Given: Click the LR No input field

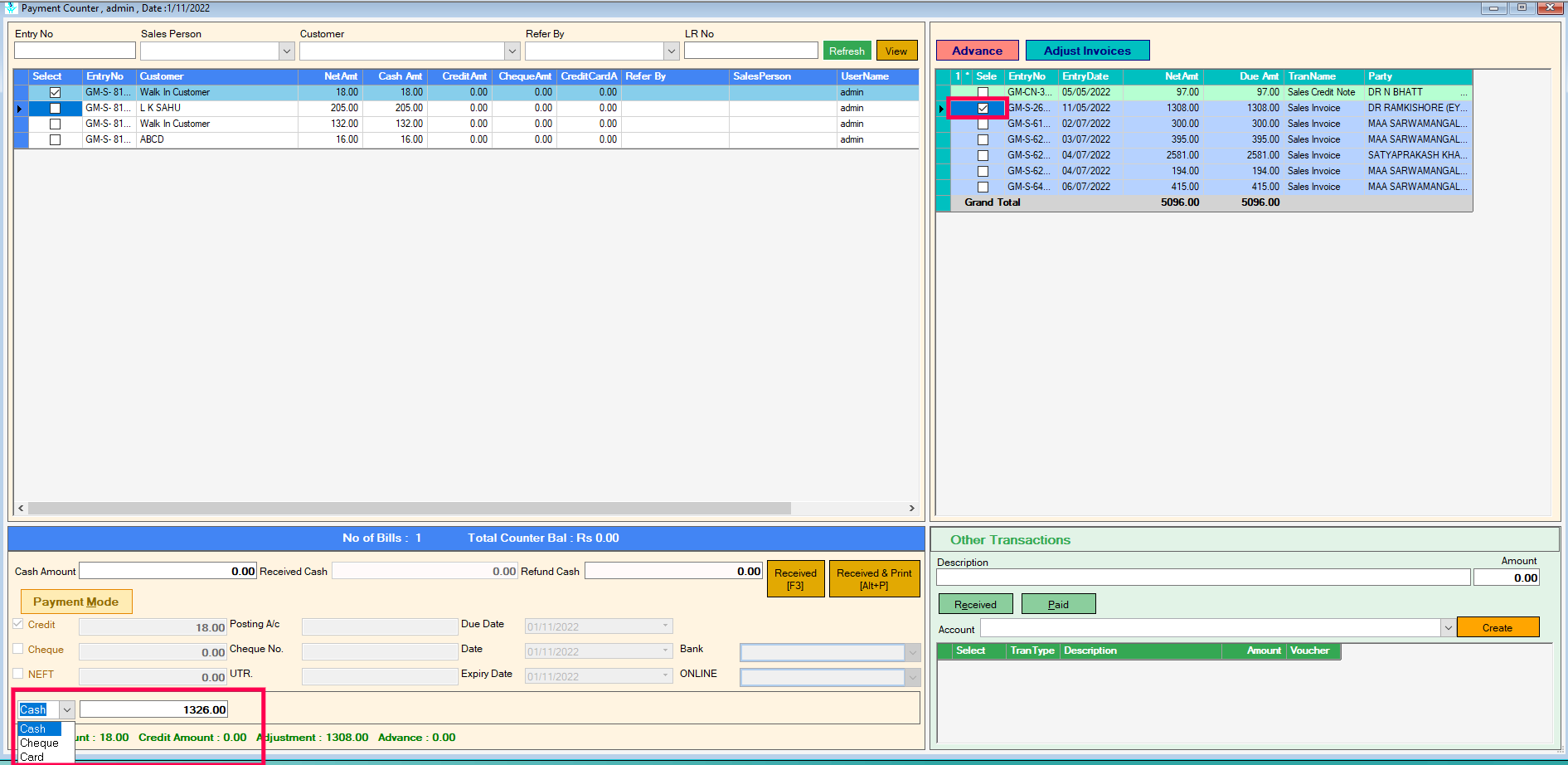Looking at the screenshot, I should [751, 51].
